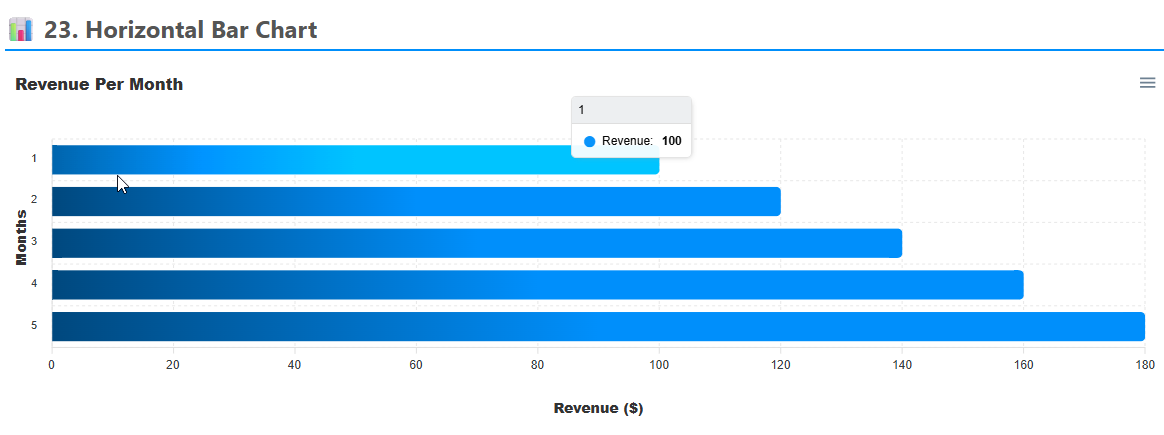The width and height of the screenshot is (1164, 435).
Task: Click the blue Revenue marker dot in tooltip
Action: 589,142
